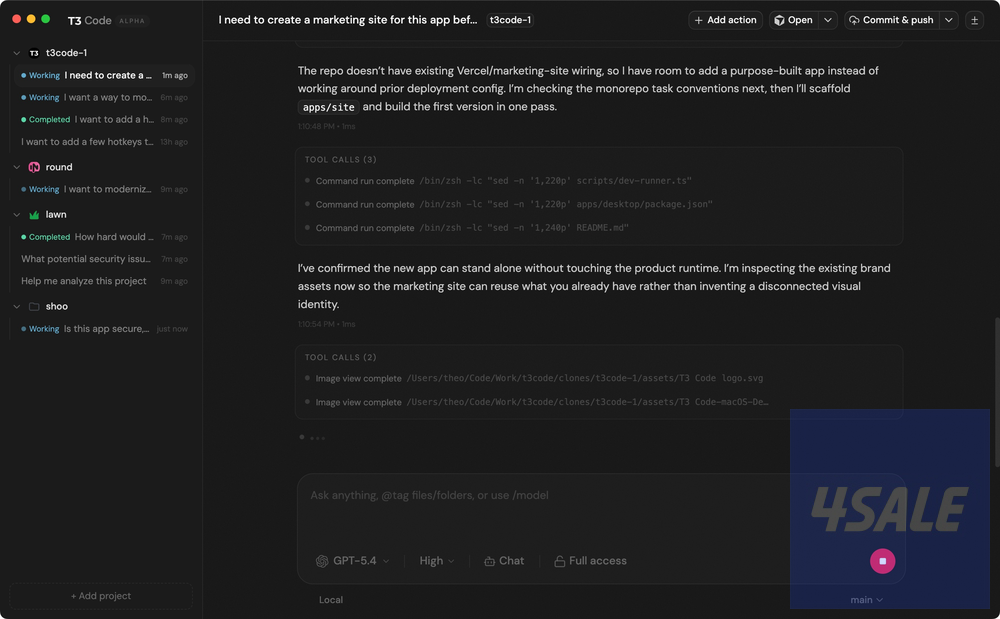The height and width of the screenshot is (619, 1000).
Task: Click the Commit & push button
Action: 892,20
